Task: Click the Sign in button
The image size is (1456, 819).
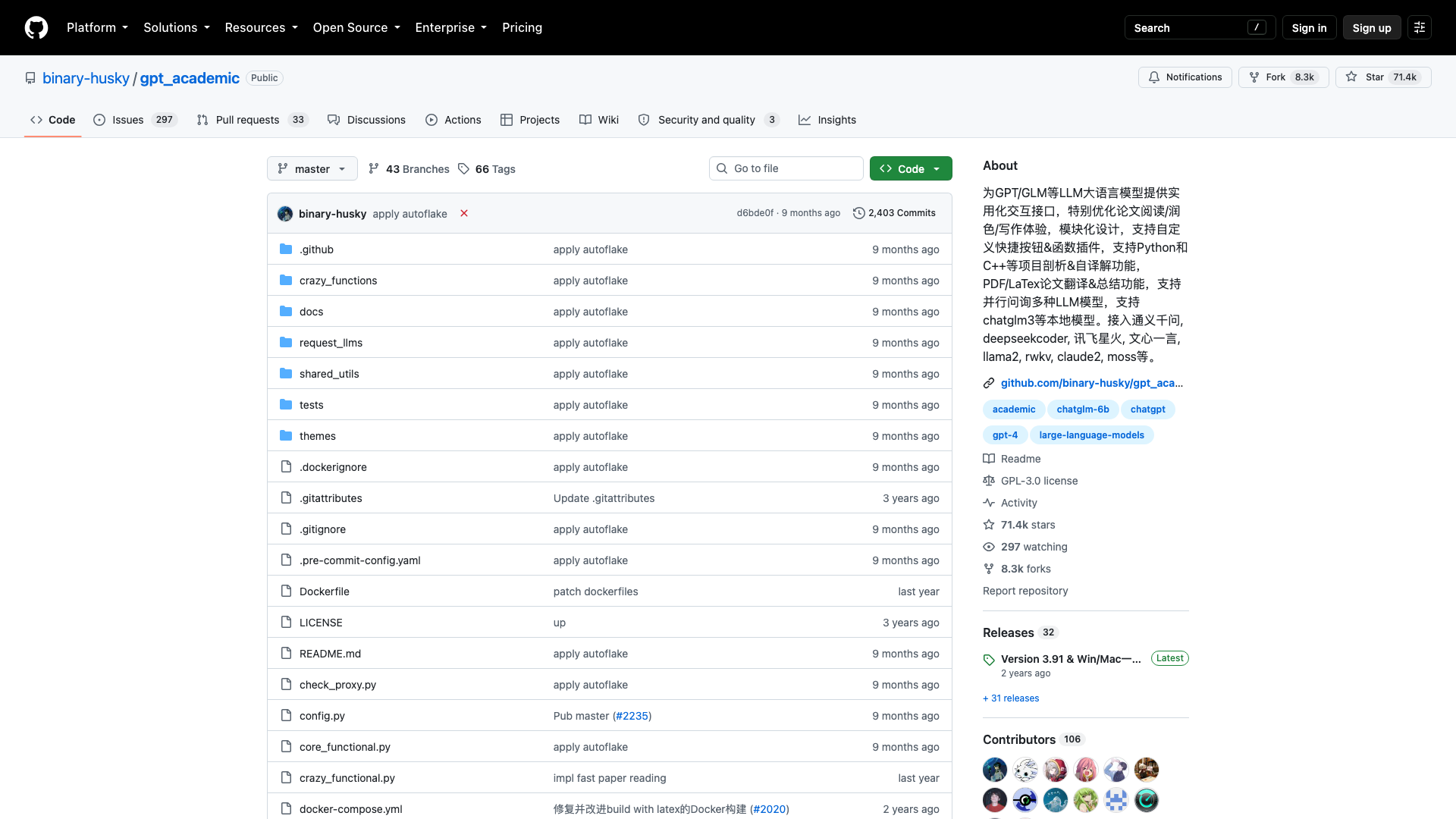Action: tap(1309, 27)
